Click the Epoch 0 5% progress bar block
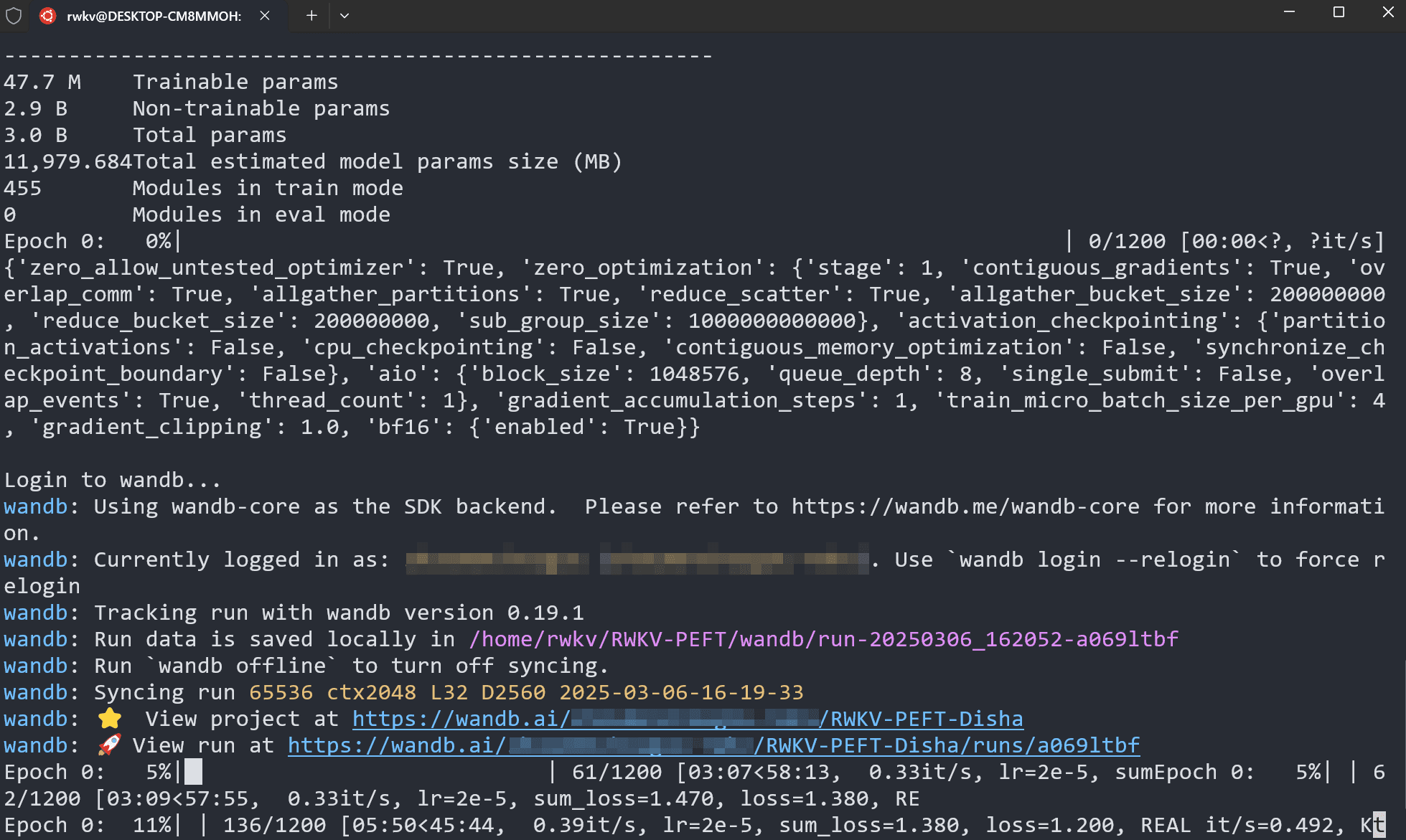The image size is (1406, 840). click(193, 772)
